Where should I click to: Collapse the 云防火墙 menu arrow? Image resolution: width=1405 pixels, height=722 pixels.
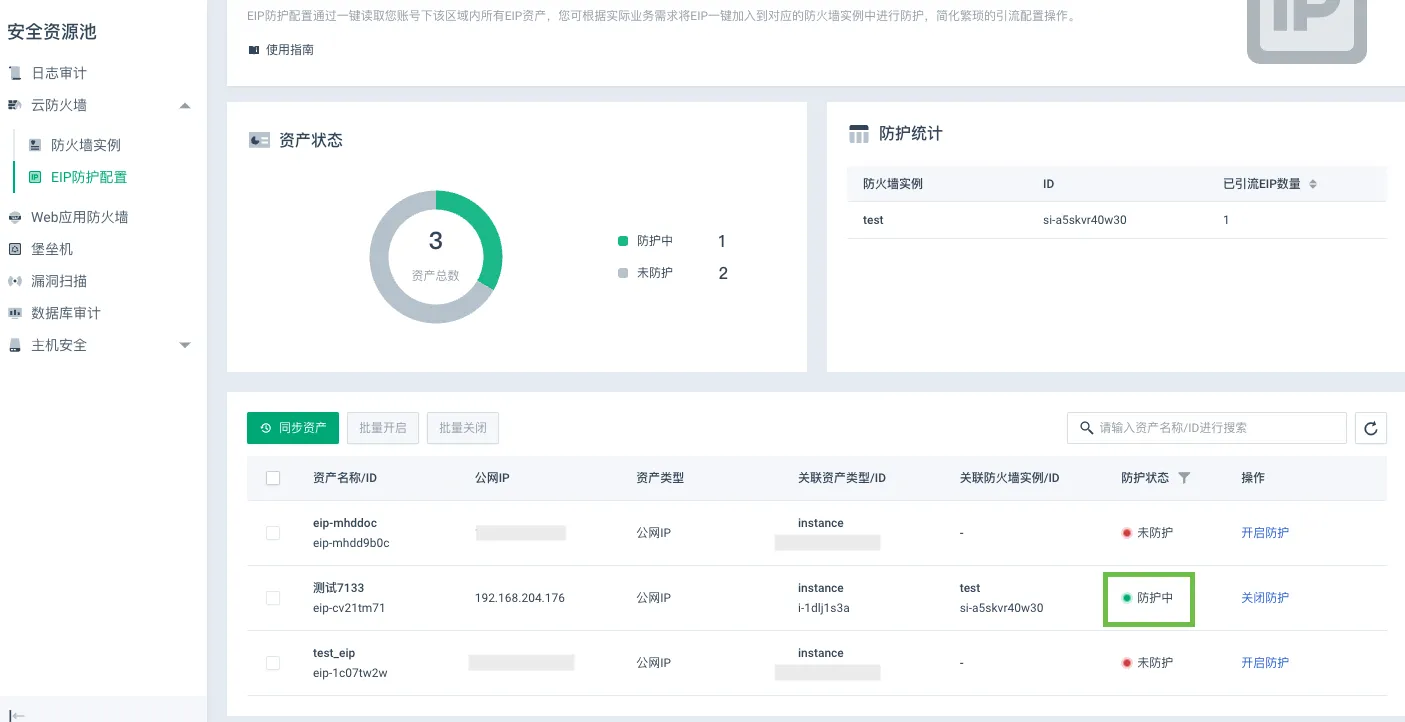185,105
